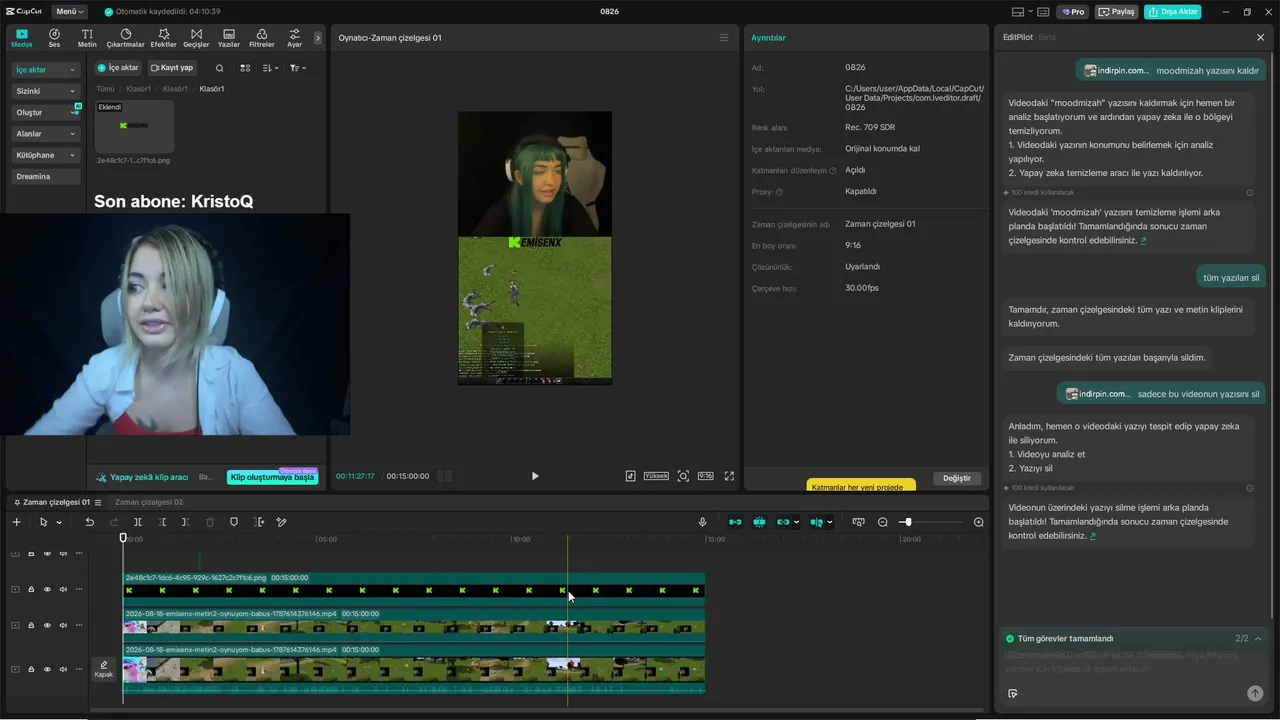The height and width of the screenshot is (720, 1280).
Task: Open the player aspect ratio 9:16 control
Action: click(705, 476)
